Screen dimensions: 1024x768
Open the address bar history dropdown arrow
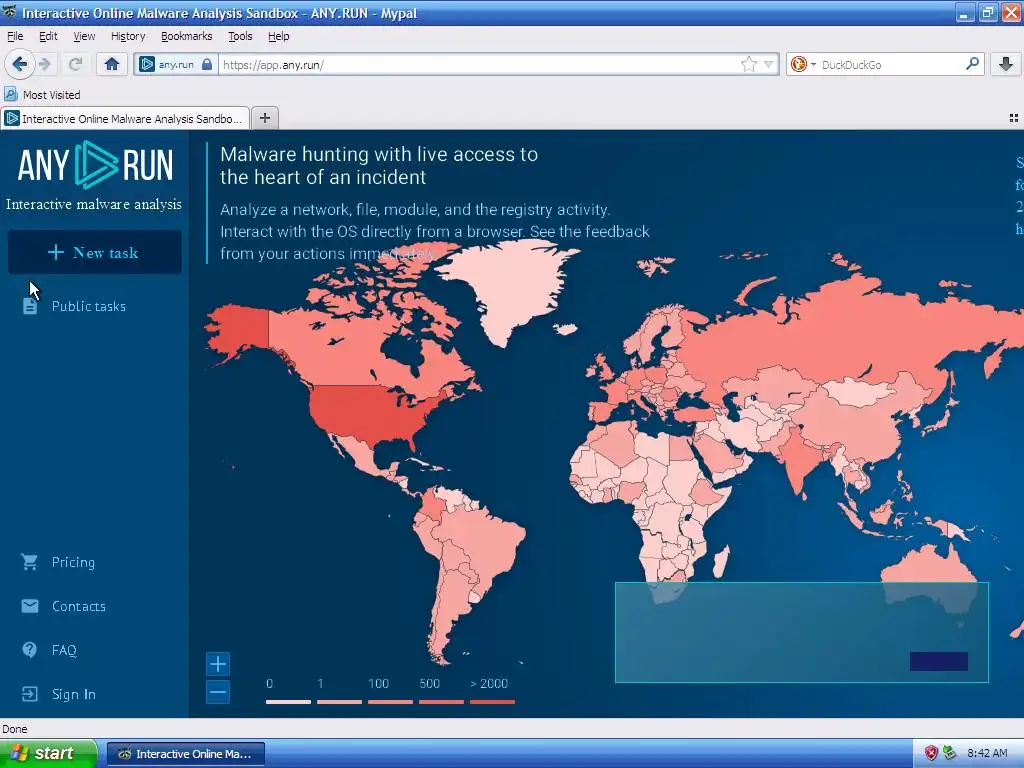769,64
